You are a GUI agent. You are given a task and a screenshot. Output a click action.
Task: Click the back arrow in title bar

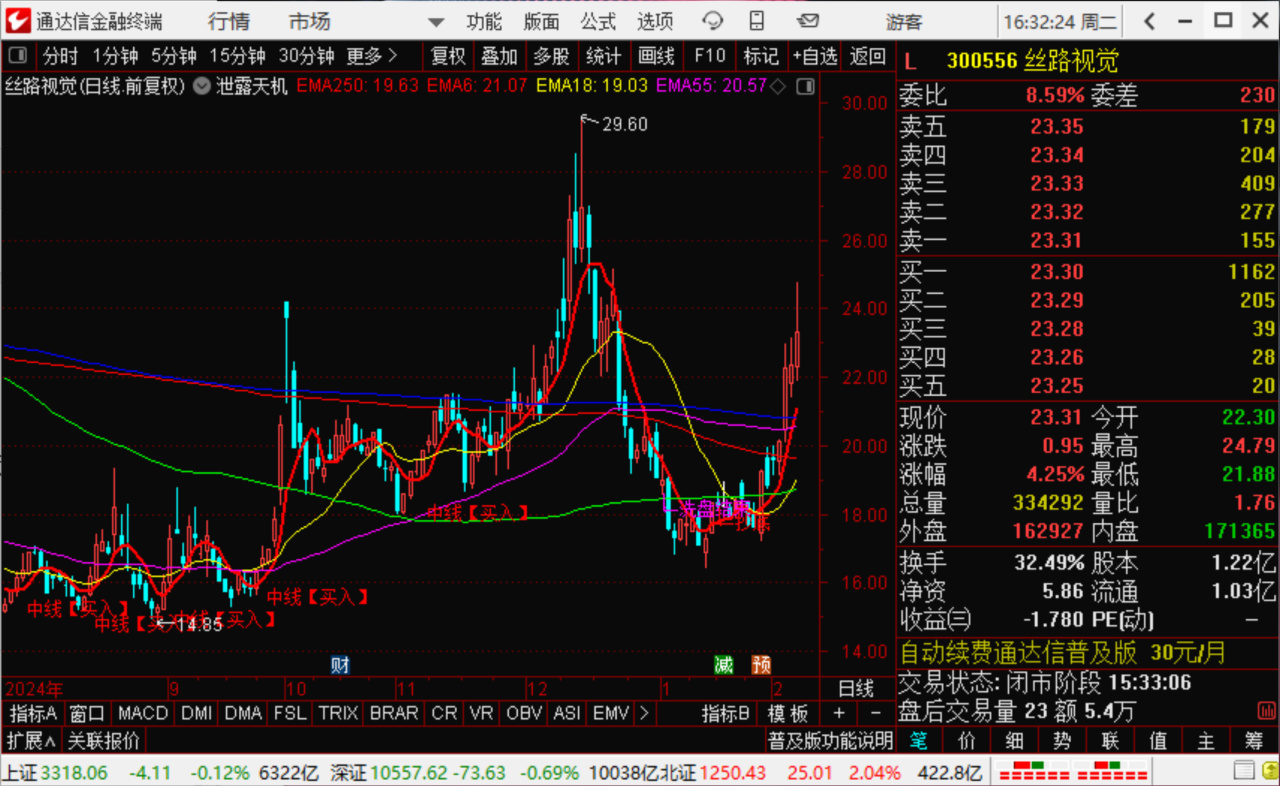coord(1150,20)
